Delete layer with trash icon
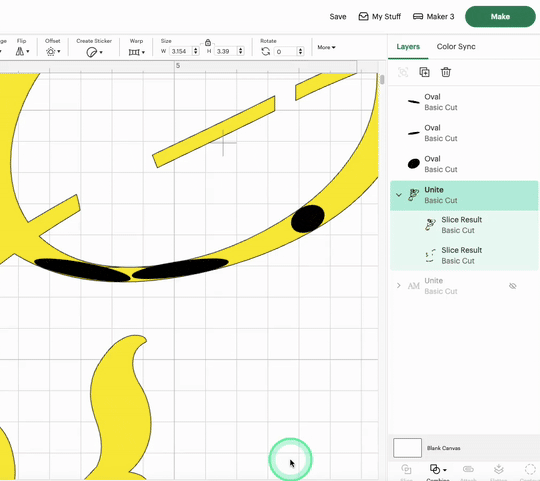This screenshot has height=481, width=540. 446,72
